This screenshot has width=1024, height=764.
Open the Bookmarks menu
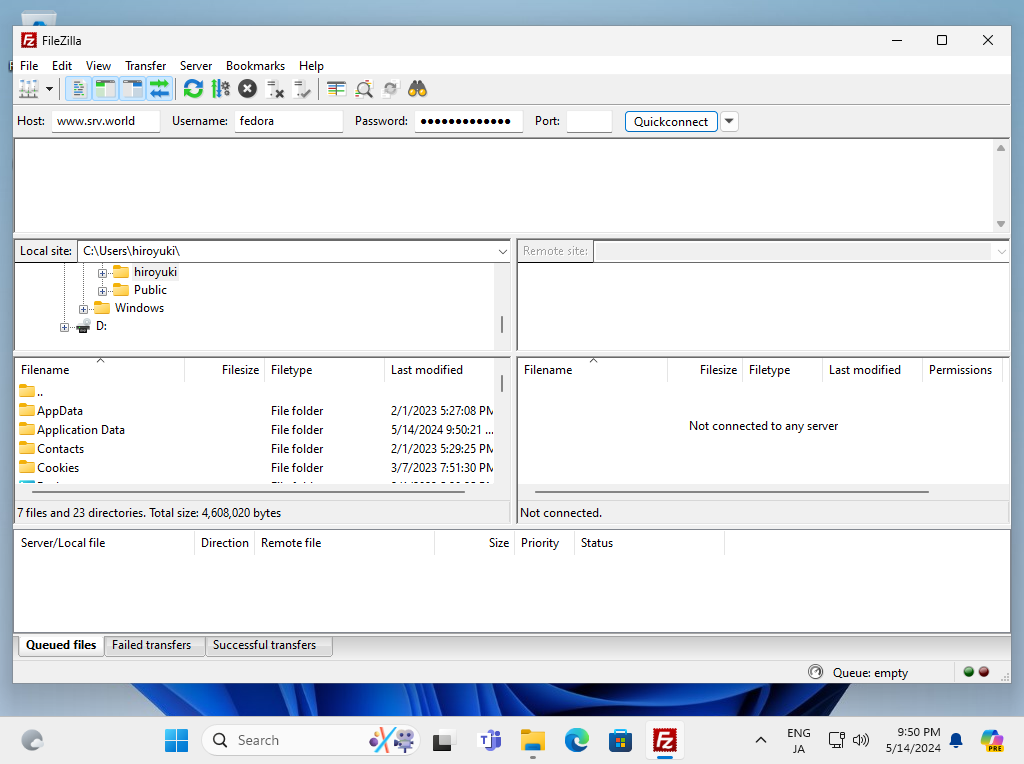click(x=255, y=66)
